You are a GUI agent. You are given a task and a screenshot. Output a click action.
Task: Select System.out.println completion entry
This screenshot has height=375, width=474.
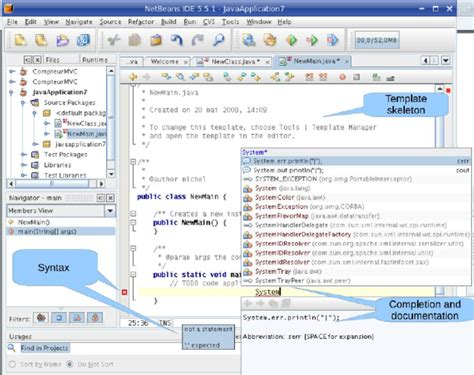pos(356,170)
